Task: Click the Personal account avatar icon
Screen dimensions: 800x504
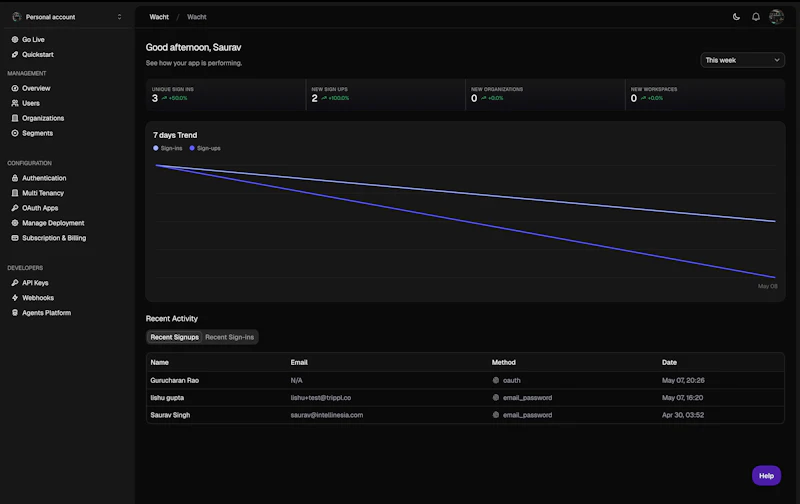Action: point(16,17)
